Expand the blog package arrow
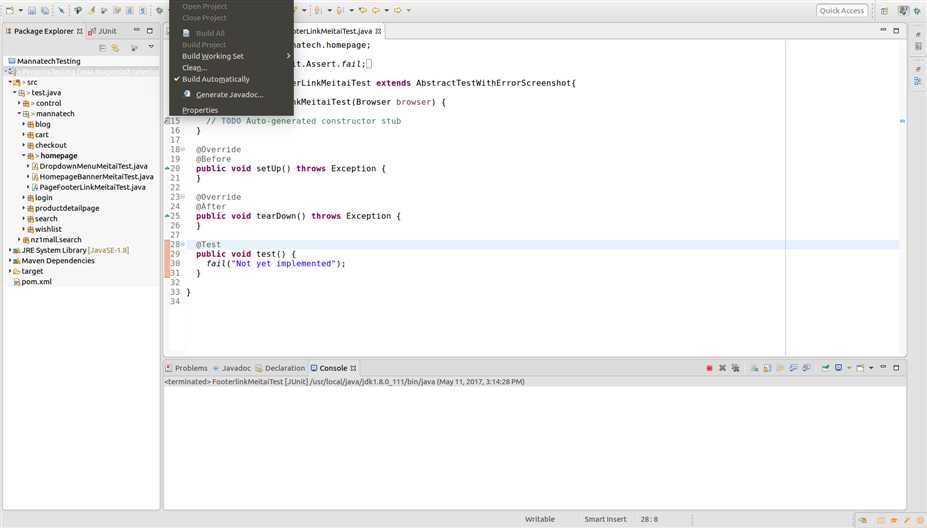The height and width of the screenshot is (528, 927). point(24,124)
